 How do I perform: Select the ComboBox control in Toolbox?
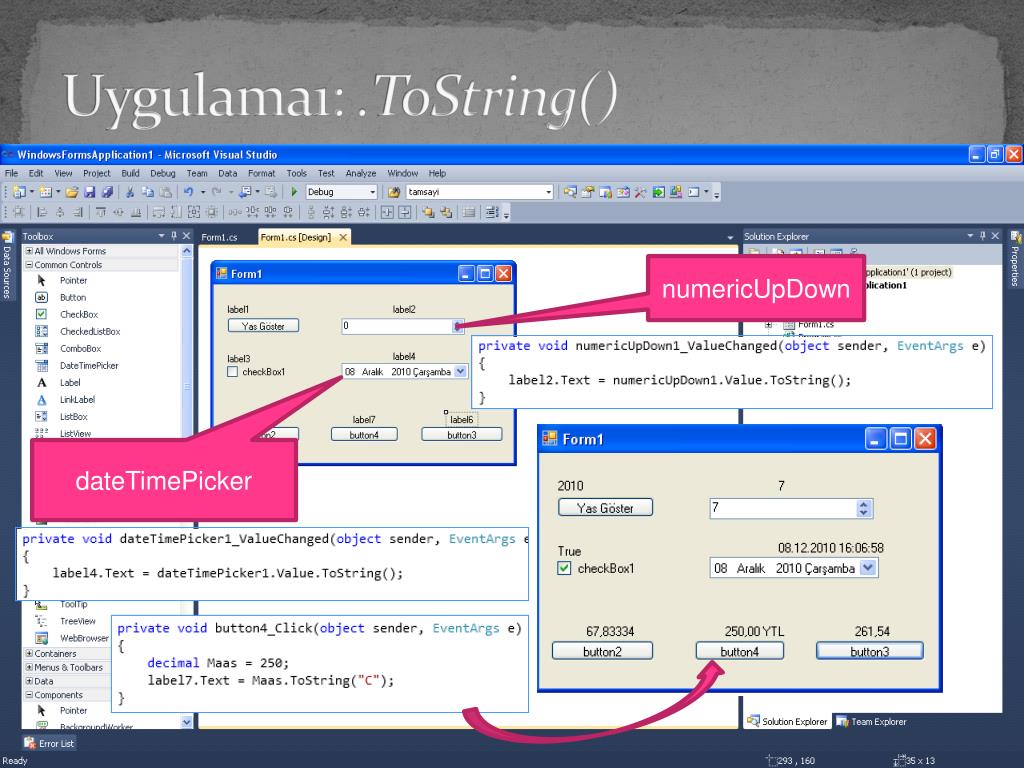tap(80, 349)
